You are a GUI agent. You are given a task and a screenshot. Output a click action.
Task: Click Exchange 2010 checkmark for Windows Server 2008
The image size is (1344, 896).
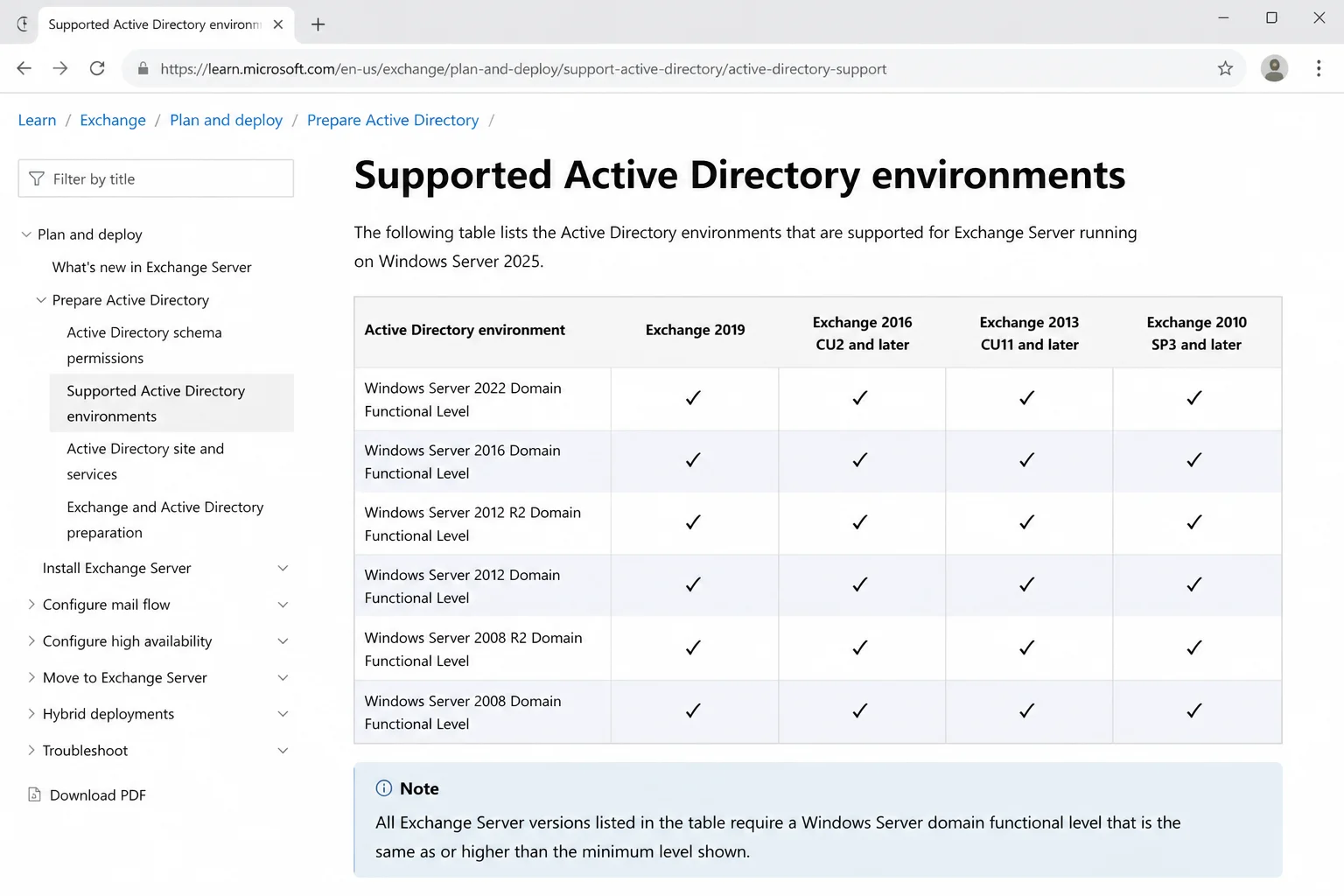pyautogui.click(x=1194, y=710)
